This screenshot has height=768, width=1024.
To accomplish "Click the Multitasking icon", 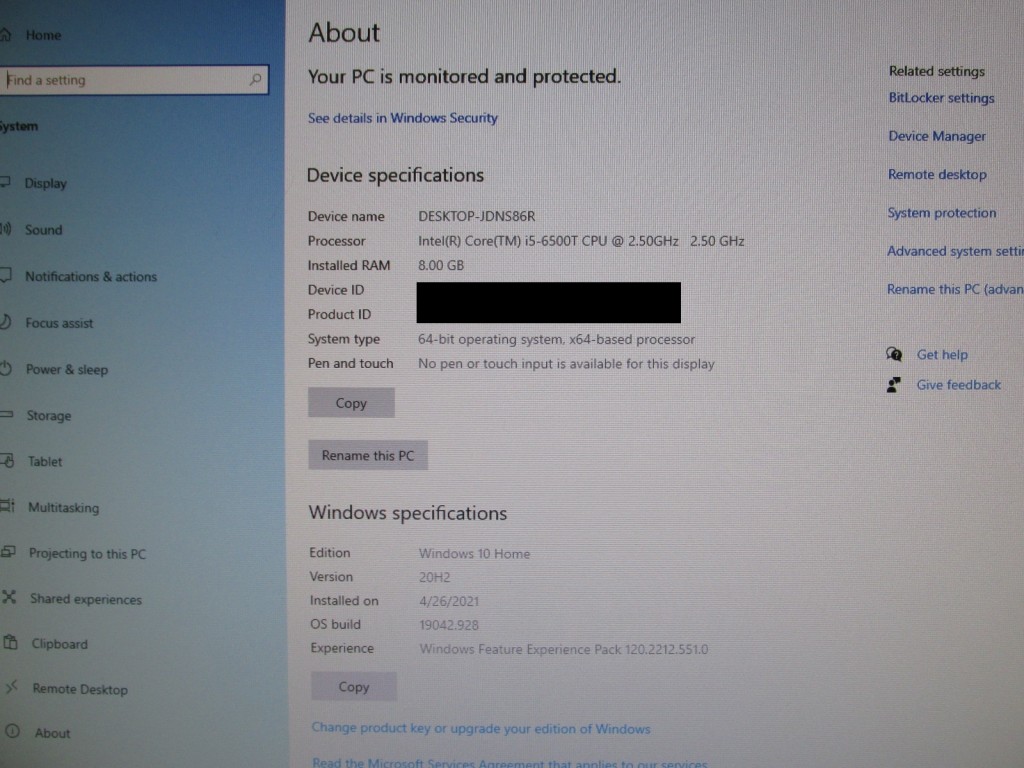I will (x=7, y=506).
